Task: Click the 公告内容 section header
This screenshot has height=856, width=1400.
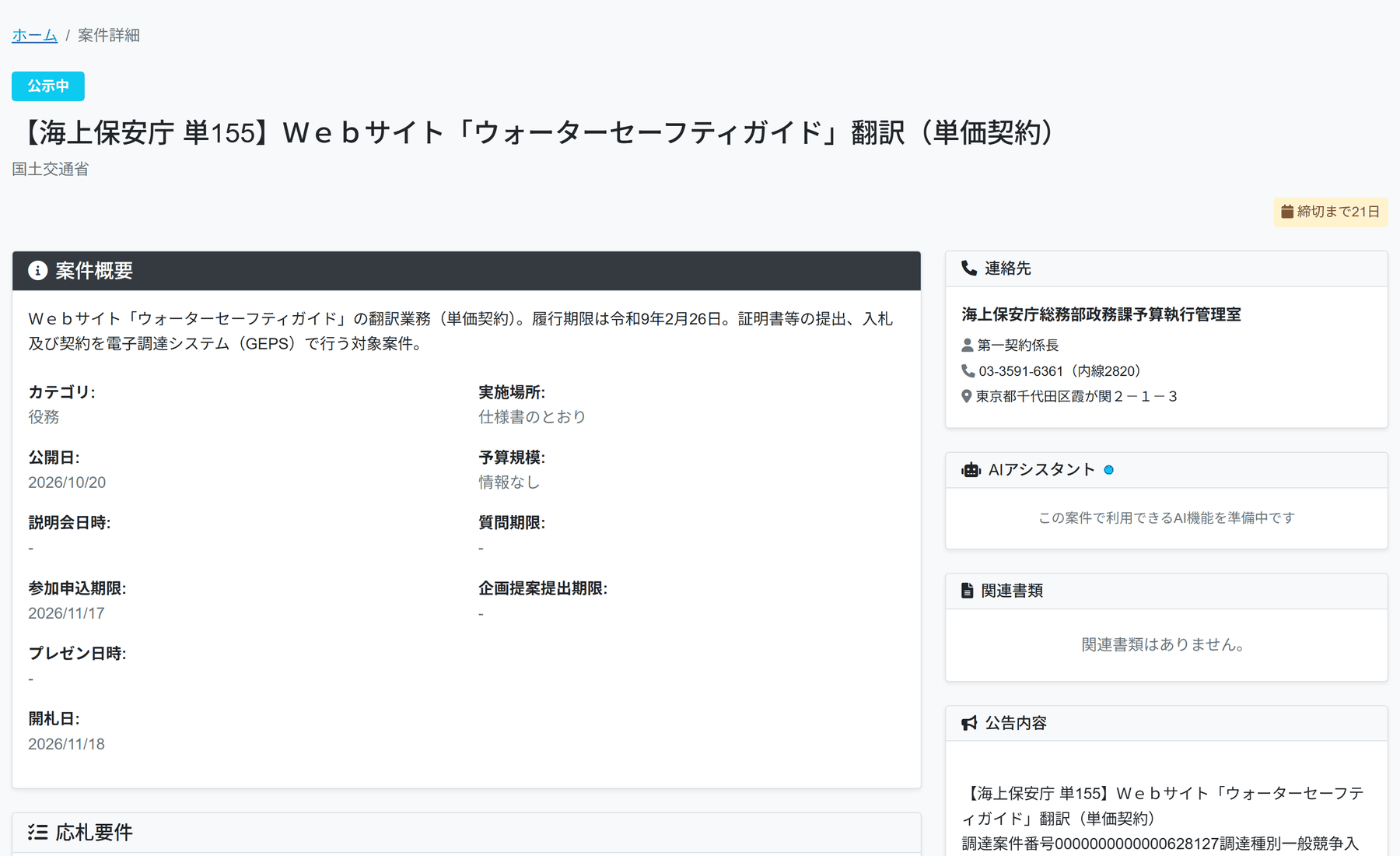Action: [x=1167, y=723]
